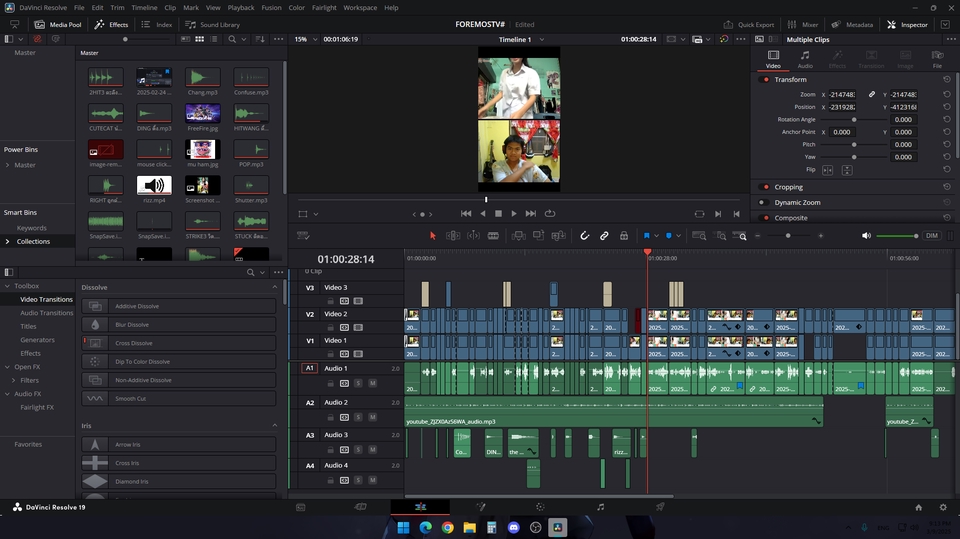Toggle the clip linking chain icon
This screenshot has width=960, height=539.
[x=604, y=236]
